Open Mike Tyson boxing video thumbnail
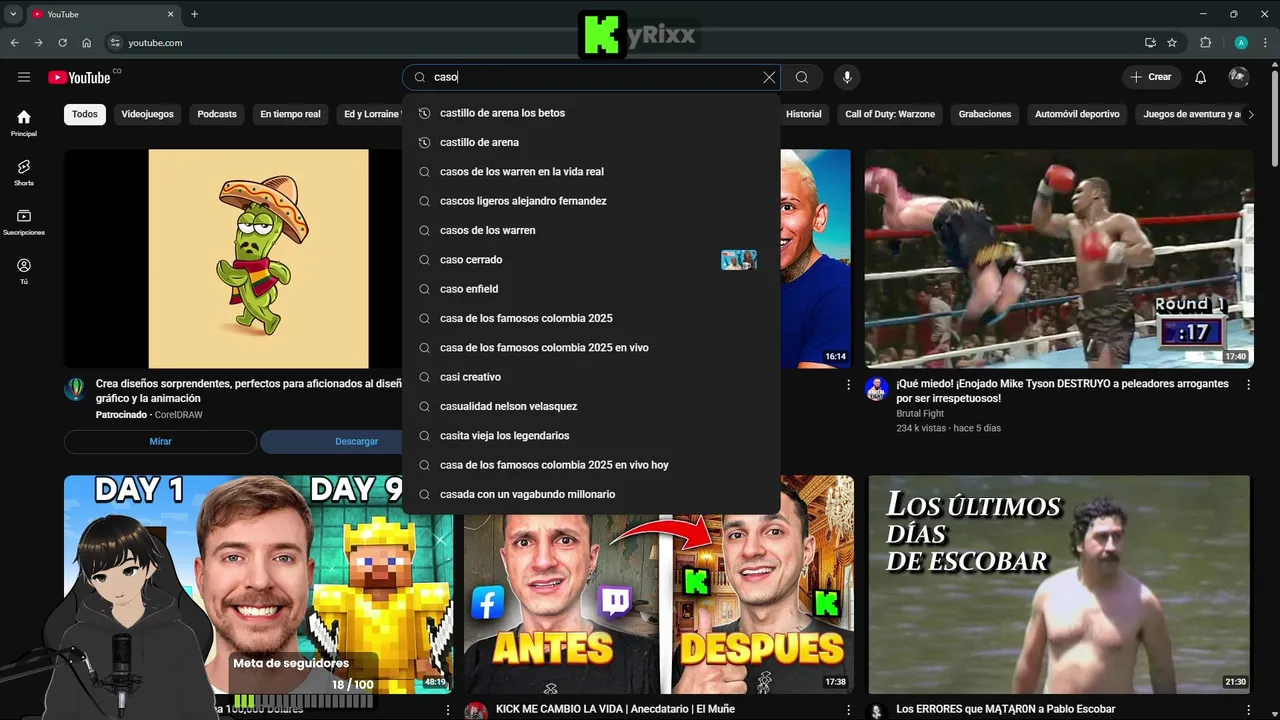This screenshot has height=720, width=1280. pos(1059,259)
